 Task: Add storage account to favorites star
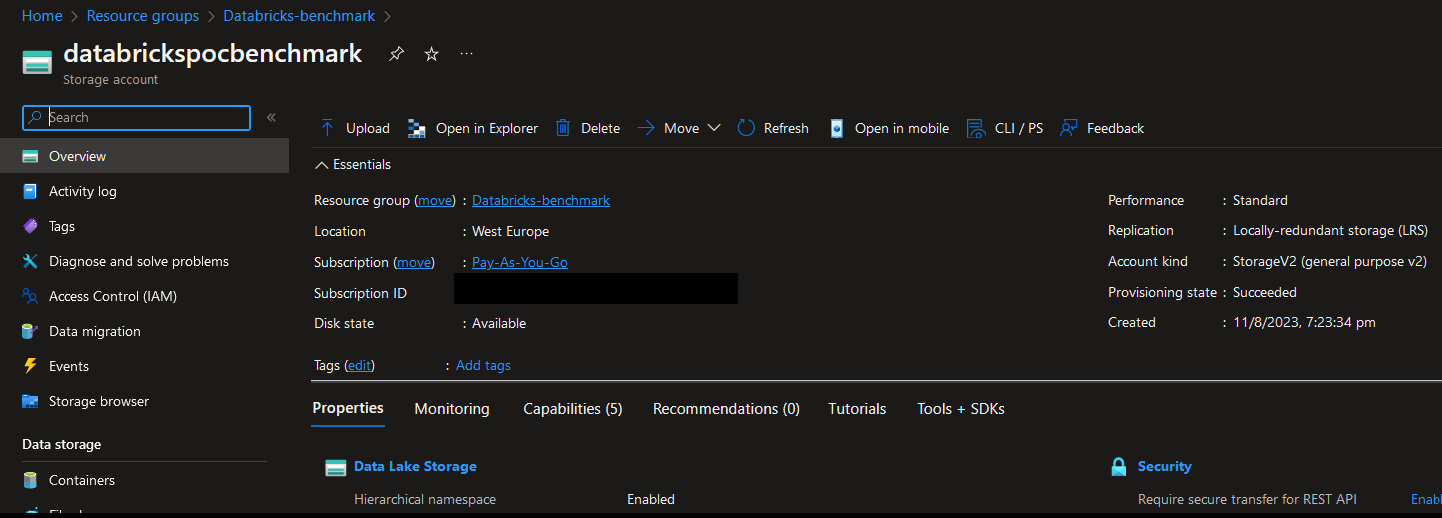tap(431, 54)
